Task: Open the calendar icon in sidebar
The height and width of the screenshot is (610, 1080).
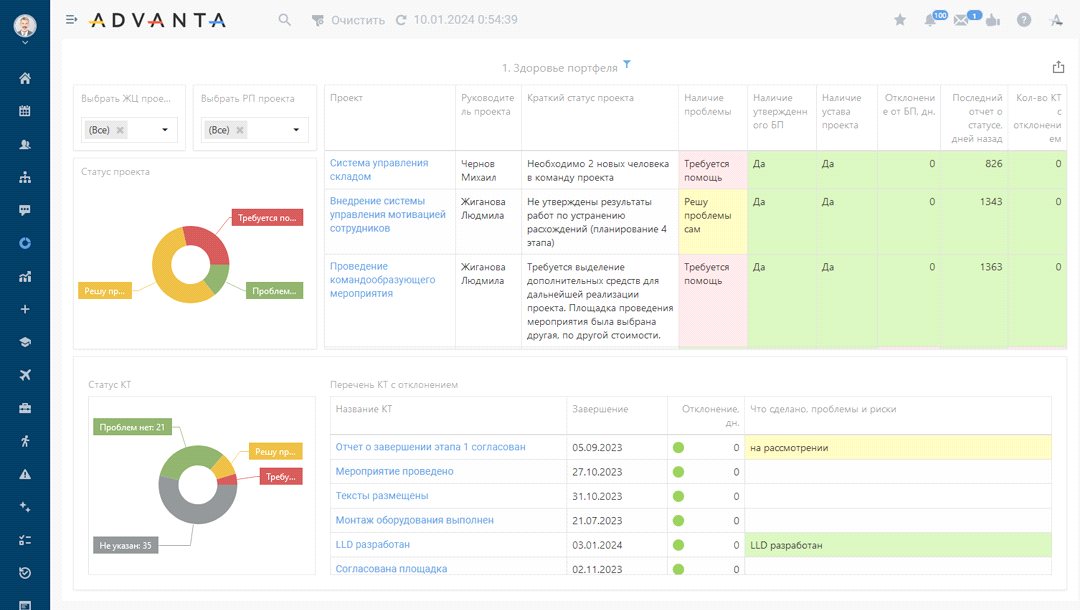Action: point(25,111)
